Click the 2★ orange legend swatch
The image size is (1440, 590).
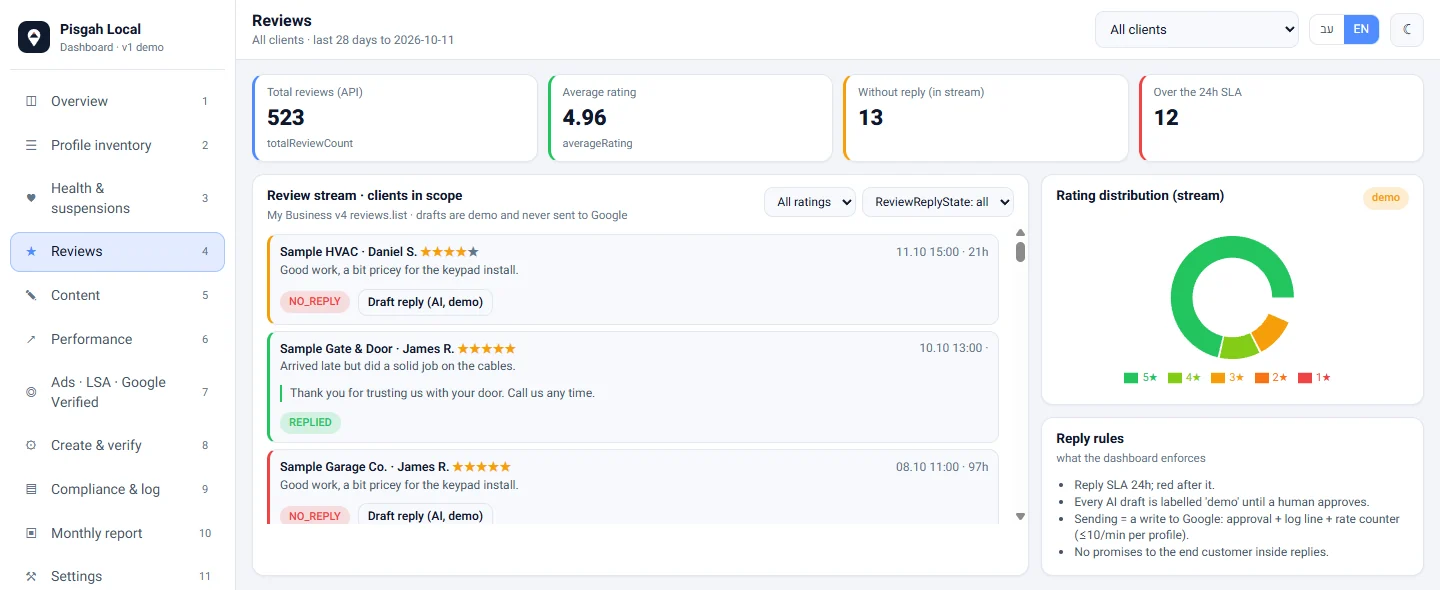[1261, 378]
